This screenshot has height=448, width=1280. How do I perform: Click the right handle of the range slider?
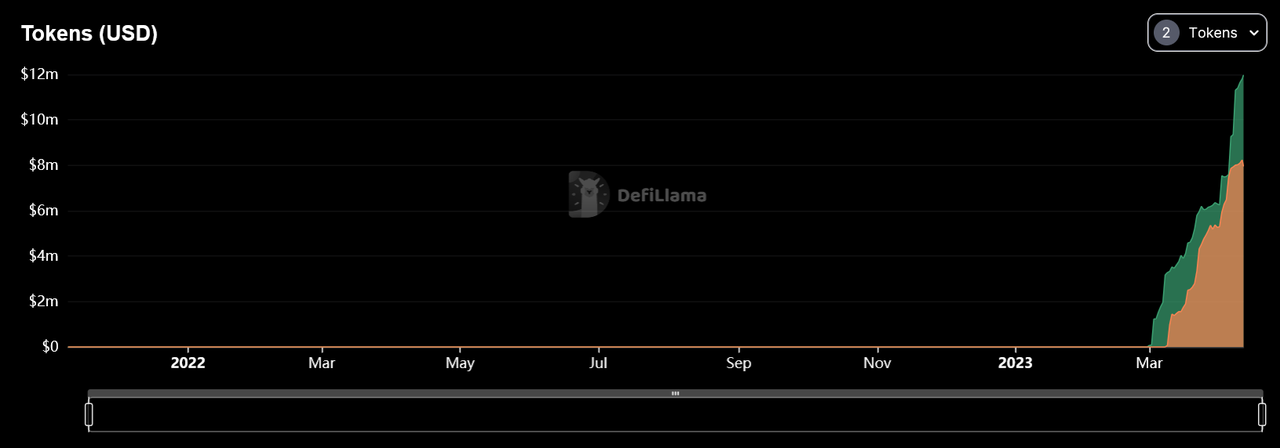pos(1262,413)
